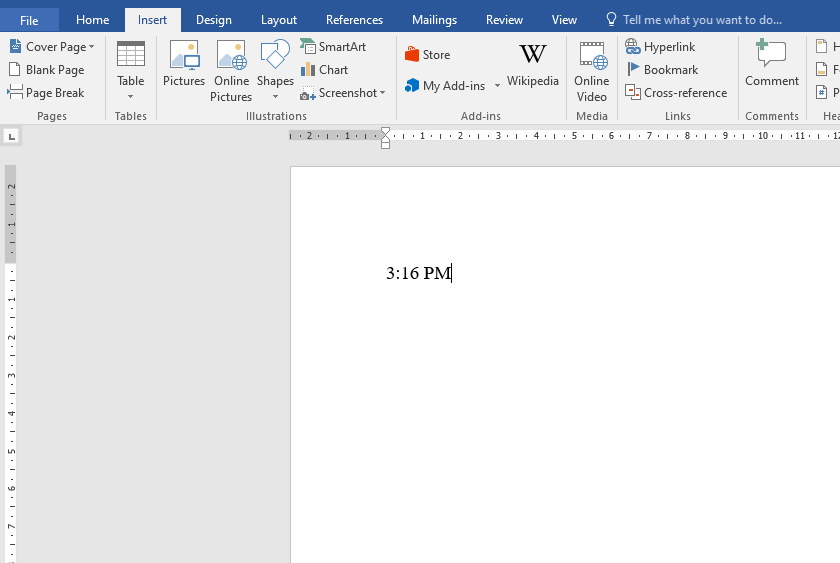Click the Chart icon
Screen dimensions: 840x563
point(325,70)
